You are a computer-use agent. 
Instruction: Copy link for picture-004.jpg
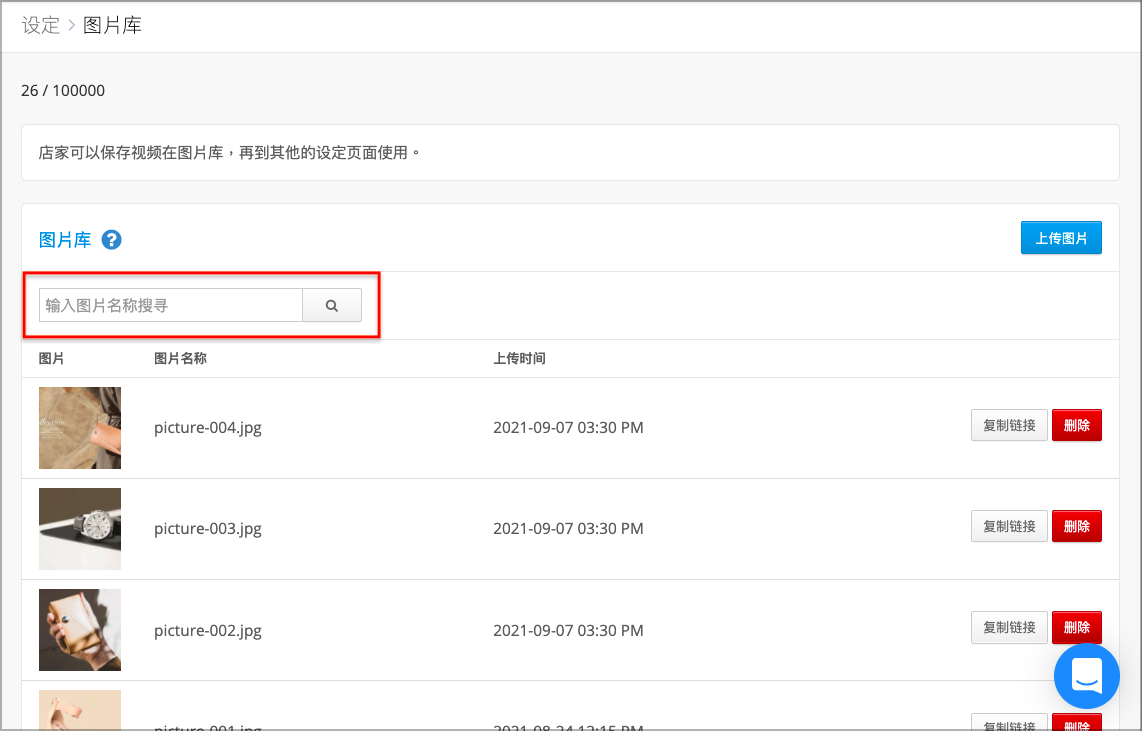point(1009,425)
